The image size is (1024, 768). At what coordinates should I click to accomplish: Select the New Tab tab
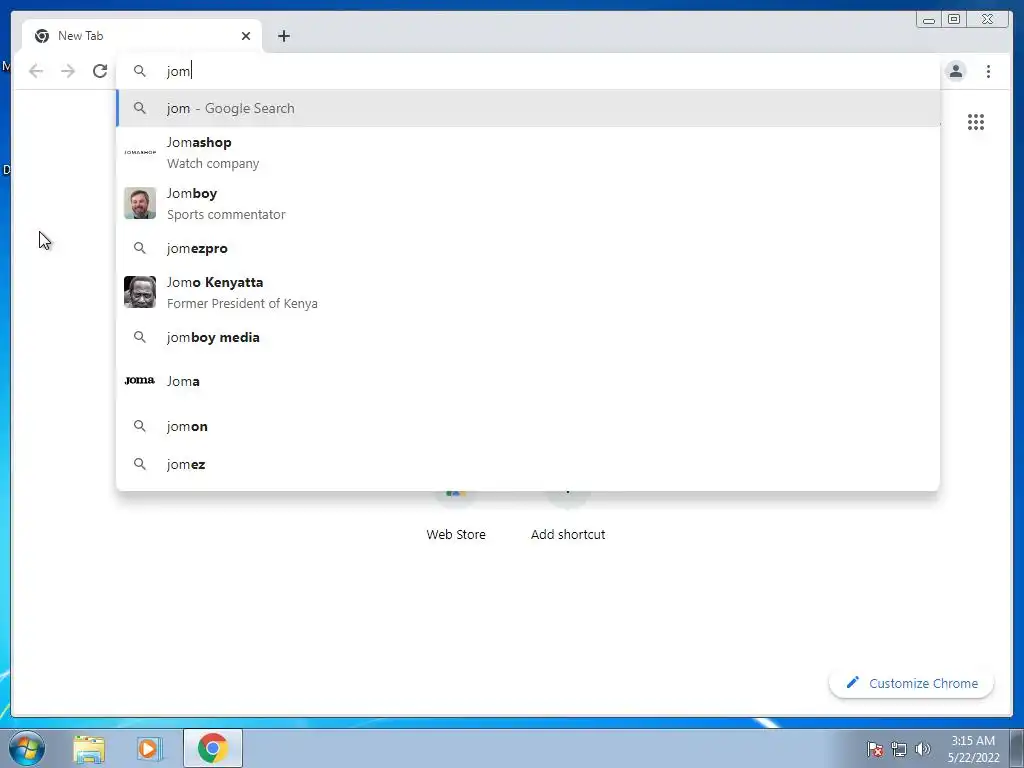tap(142, 36)
